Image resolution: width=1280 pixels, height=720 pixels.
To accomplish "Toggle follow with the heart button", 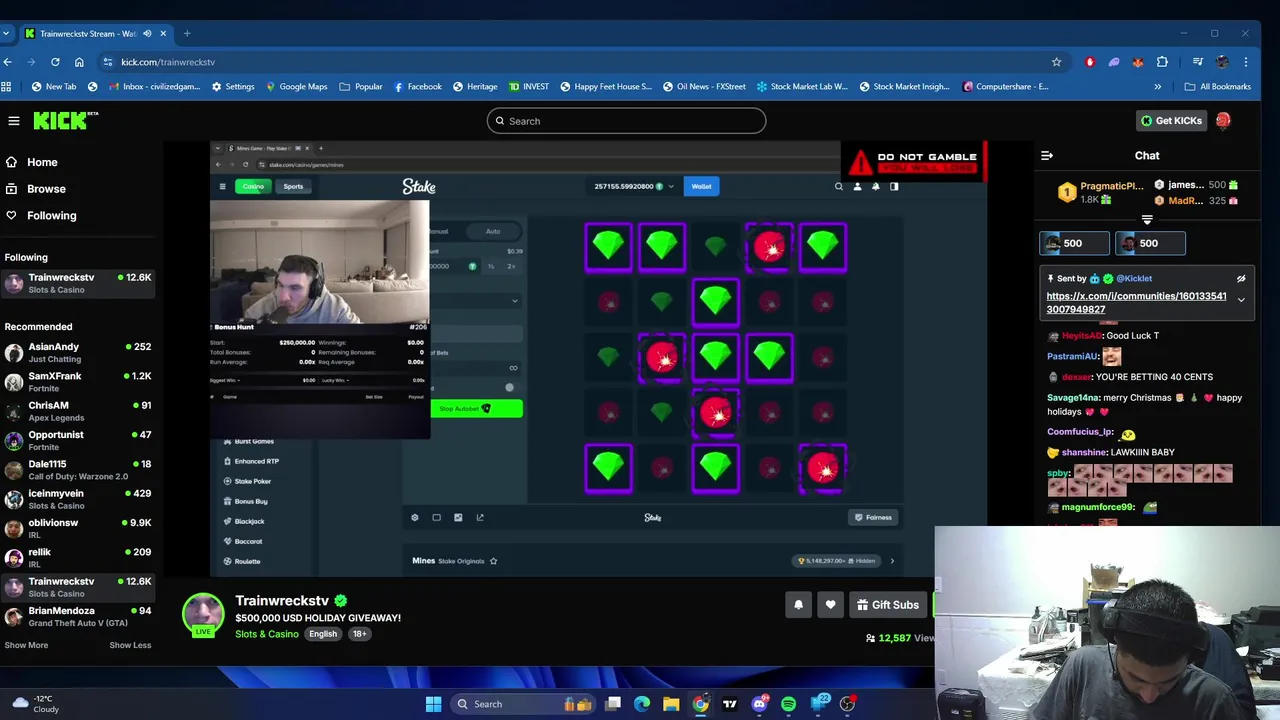I will coord(830,605).
